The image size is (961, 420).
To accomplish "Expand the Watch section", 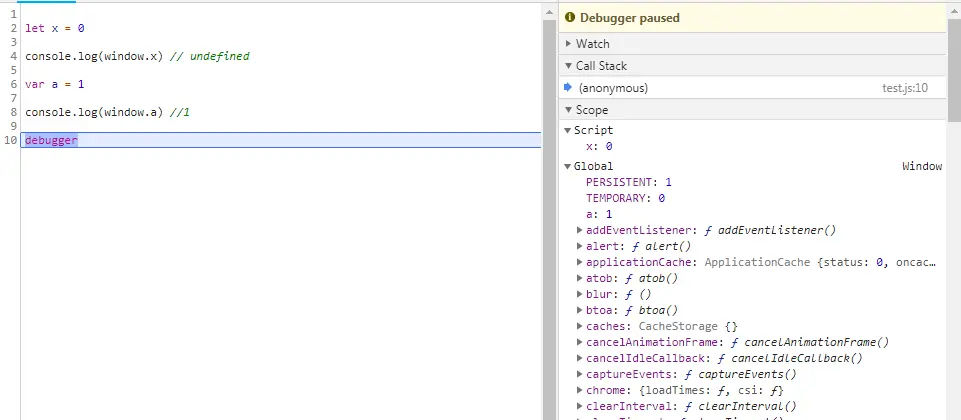I will (569, 44).
